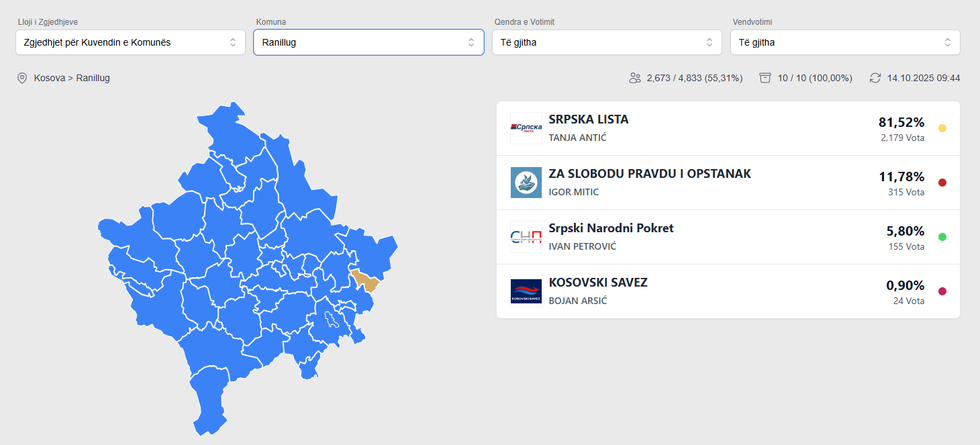Viewport: 980px width, 445px height.
Task: Click the Kosovski Savez party logo
Action: (x=526, y=292)
